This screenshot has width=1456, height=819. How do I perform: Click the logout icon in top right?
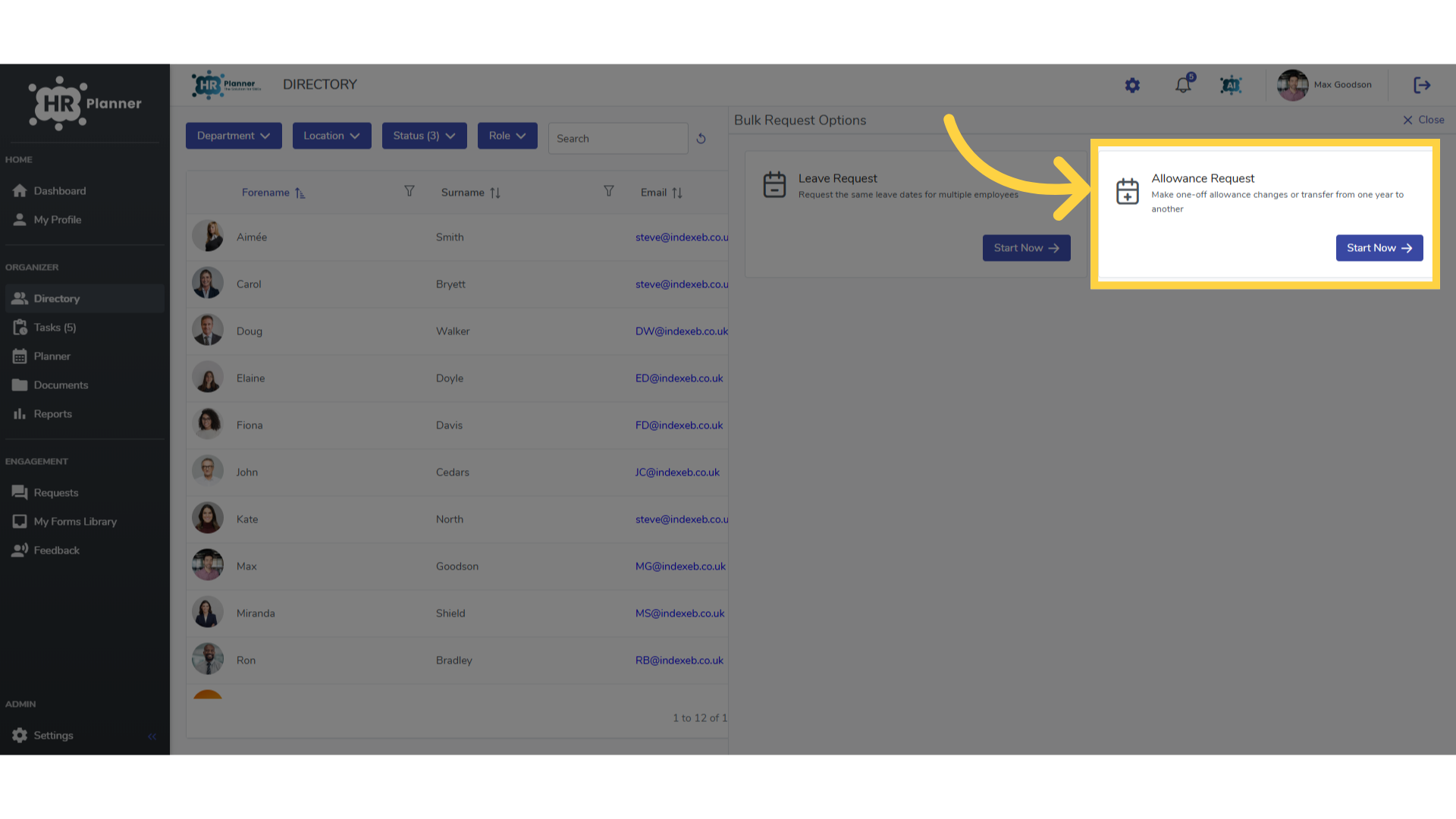[1422, 85]
